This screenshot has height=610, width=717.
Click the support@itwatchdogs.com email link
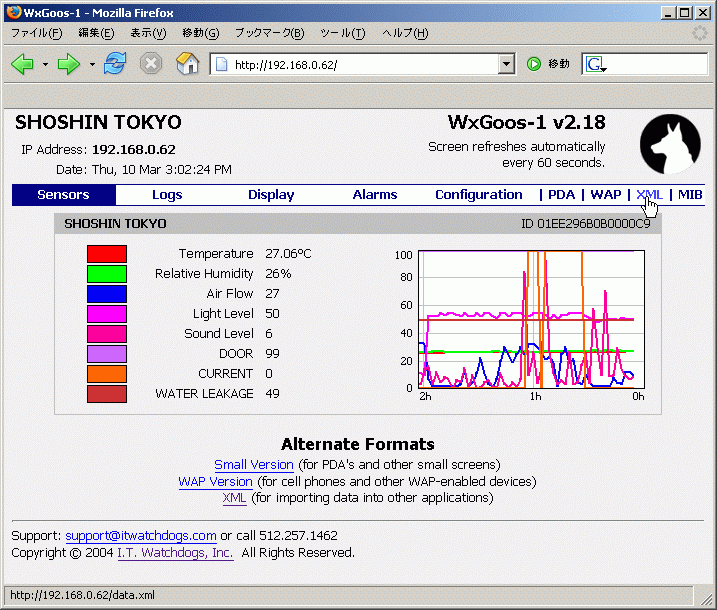[x=141, y=535]
